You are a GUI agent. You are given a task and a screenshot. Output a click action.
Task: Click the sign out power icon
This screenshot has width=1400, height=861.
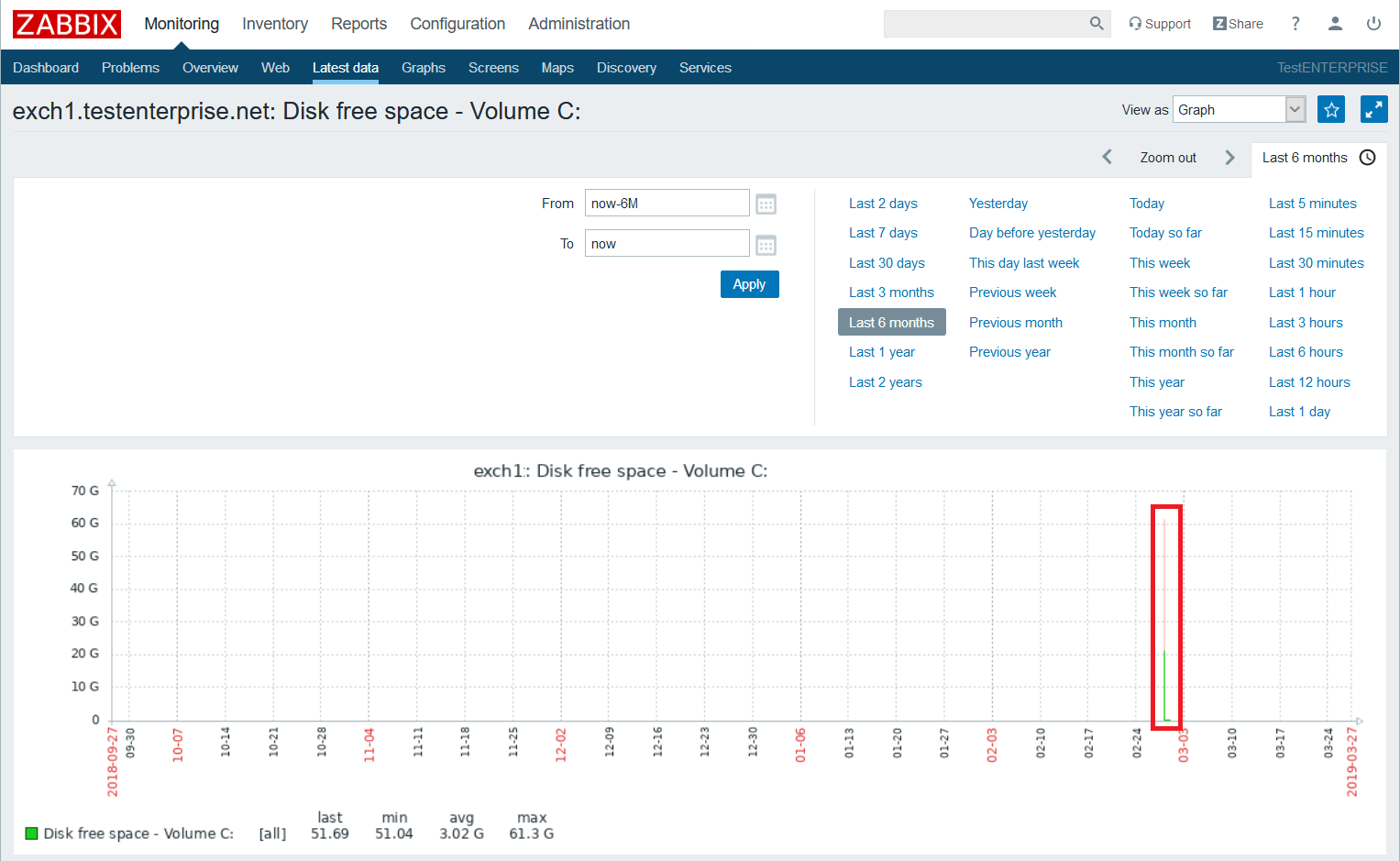[x=1373, y=24]
